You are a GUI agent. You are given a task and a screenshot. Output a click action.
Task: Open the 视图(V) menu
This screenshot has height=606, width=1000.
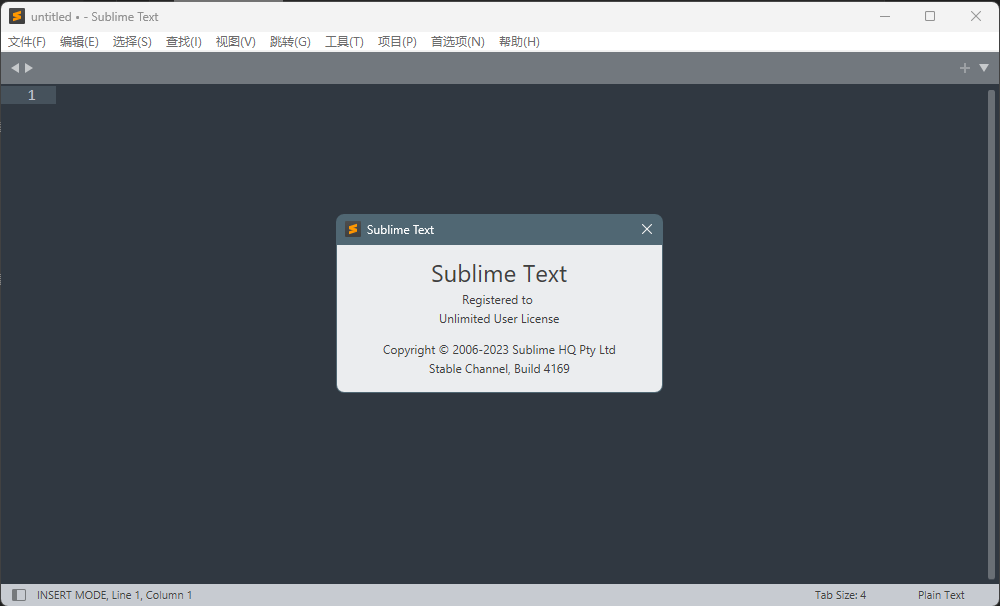(236, 42)
